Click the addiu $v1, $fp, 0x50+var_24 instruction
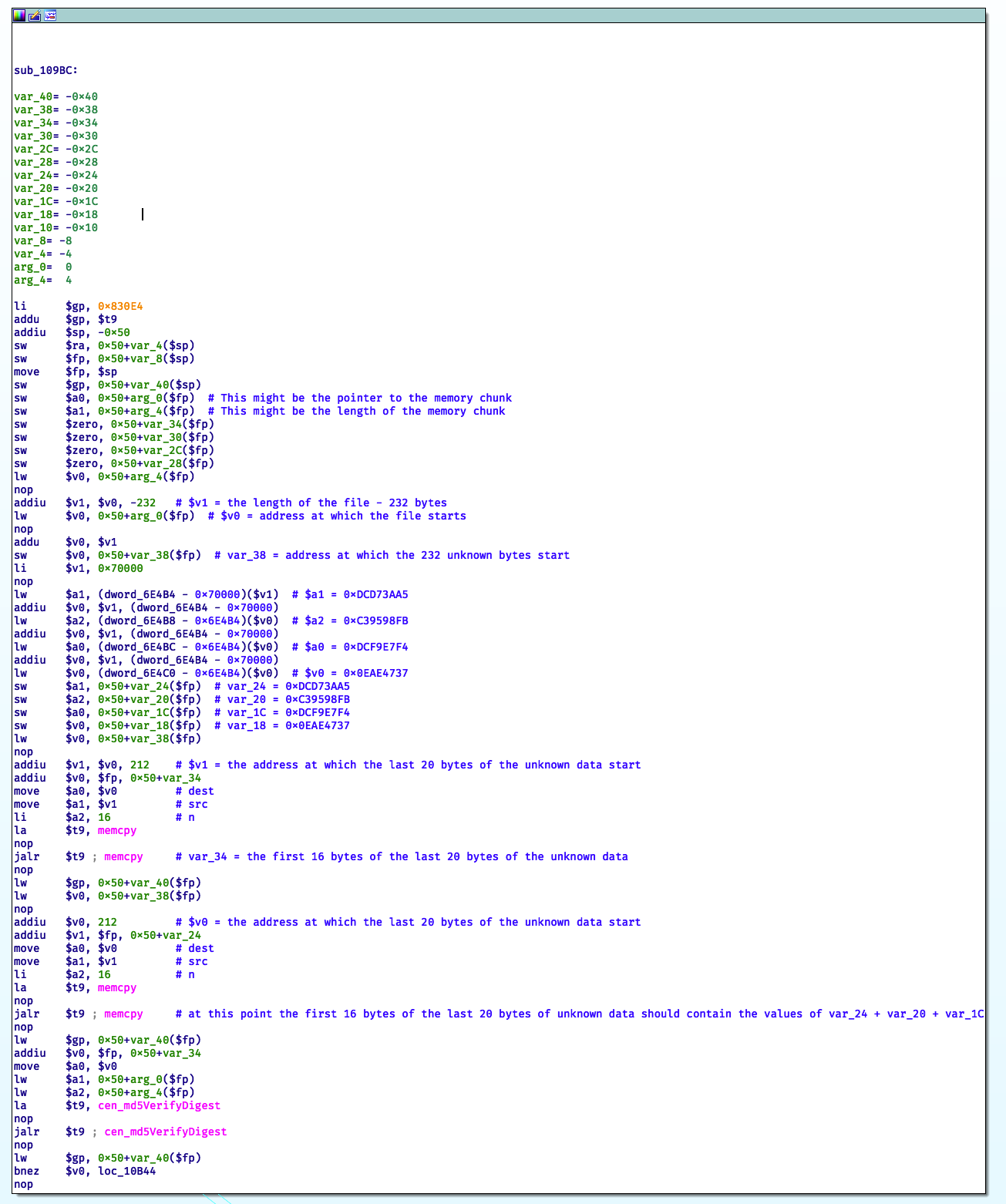This screenshot has height=1204, width=1006. click(x=107, y=935)
